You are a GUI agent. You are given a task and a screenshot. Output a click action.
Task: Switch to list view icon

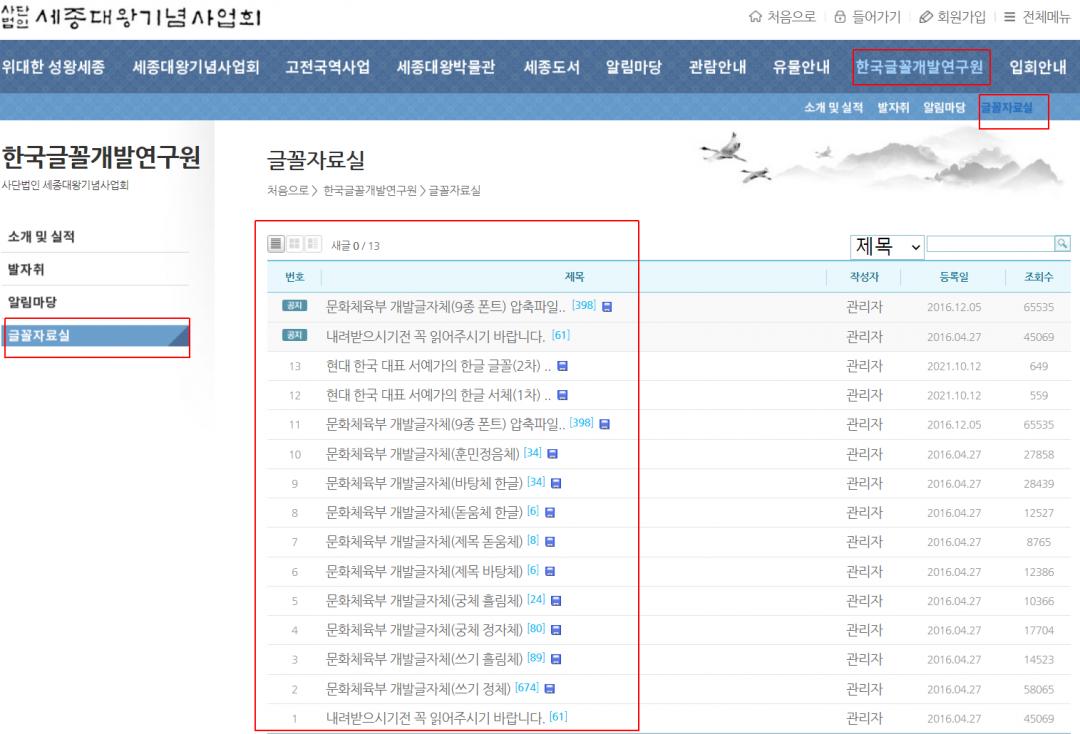click(x=276, y=245)
